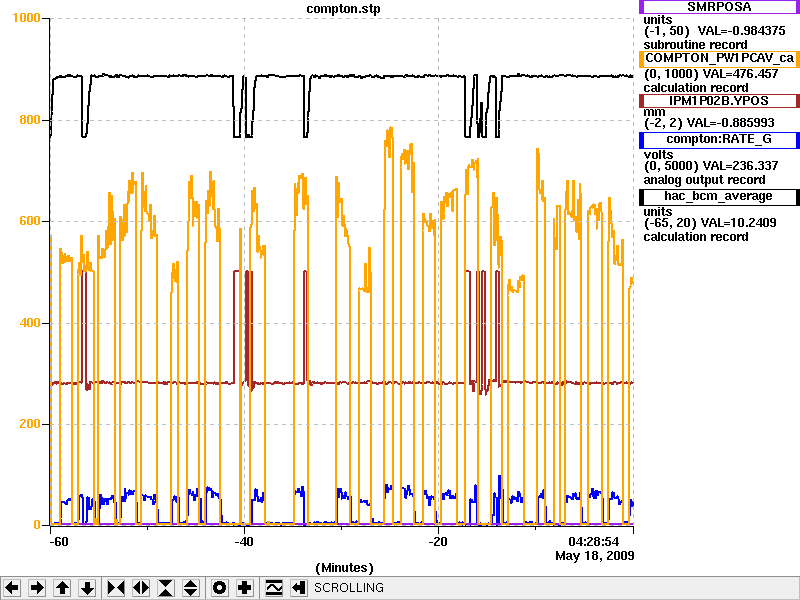This screenshot has width=800, height=600.
Task: Click the horizontal zoom-out diamond arrows icon
Action: 141,588
